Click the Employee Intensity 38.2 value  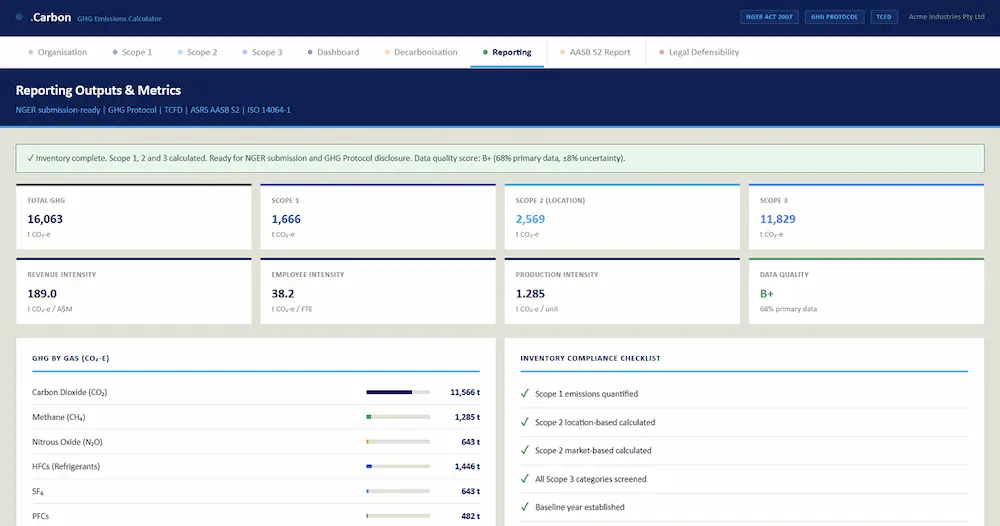[x=283, y=294]
